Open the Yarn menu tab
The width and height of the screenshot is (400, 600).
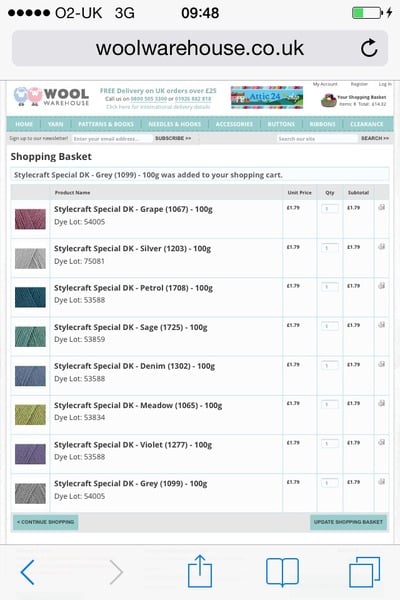pos(56,124)
